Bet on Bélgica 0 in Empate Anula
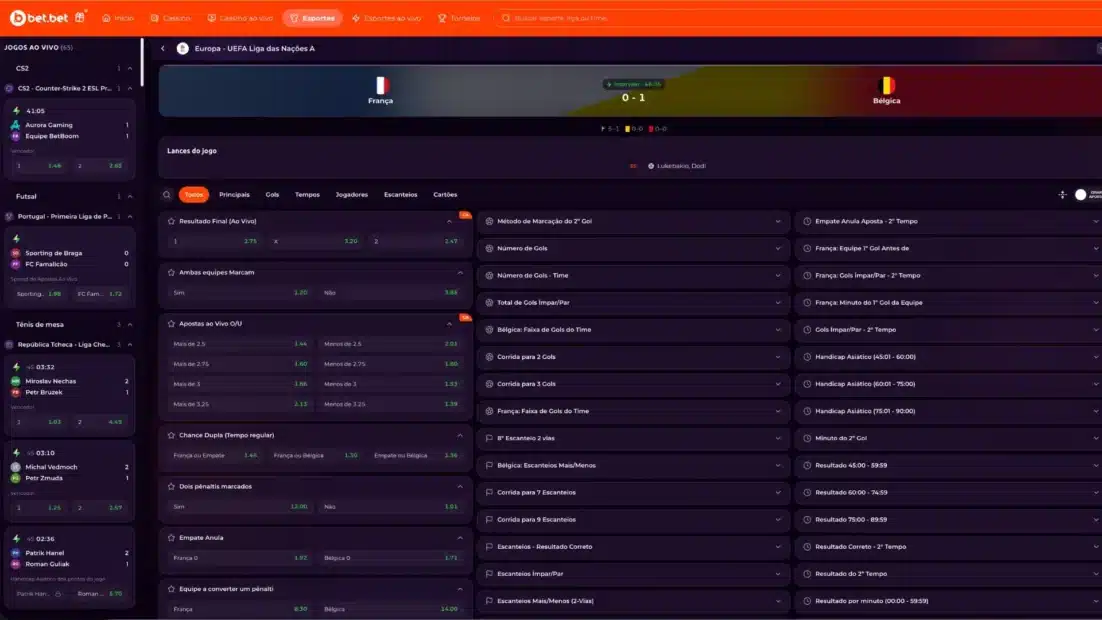1102x620 pixels. [391, 558]
